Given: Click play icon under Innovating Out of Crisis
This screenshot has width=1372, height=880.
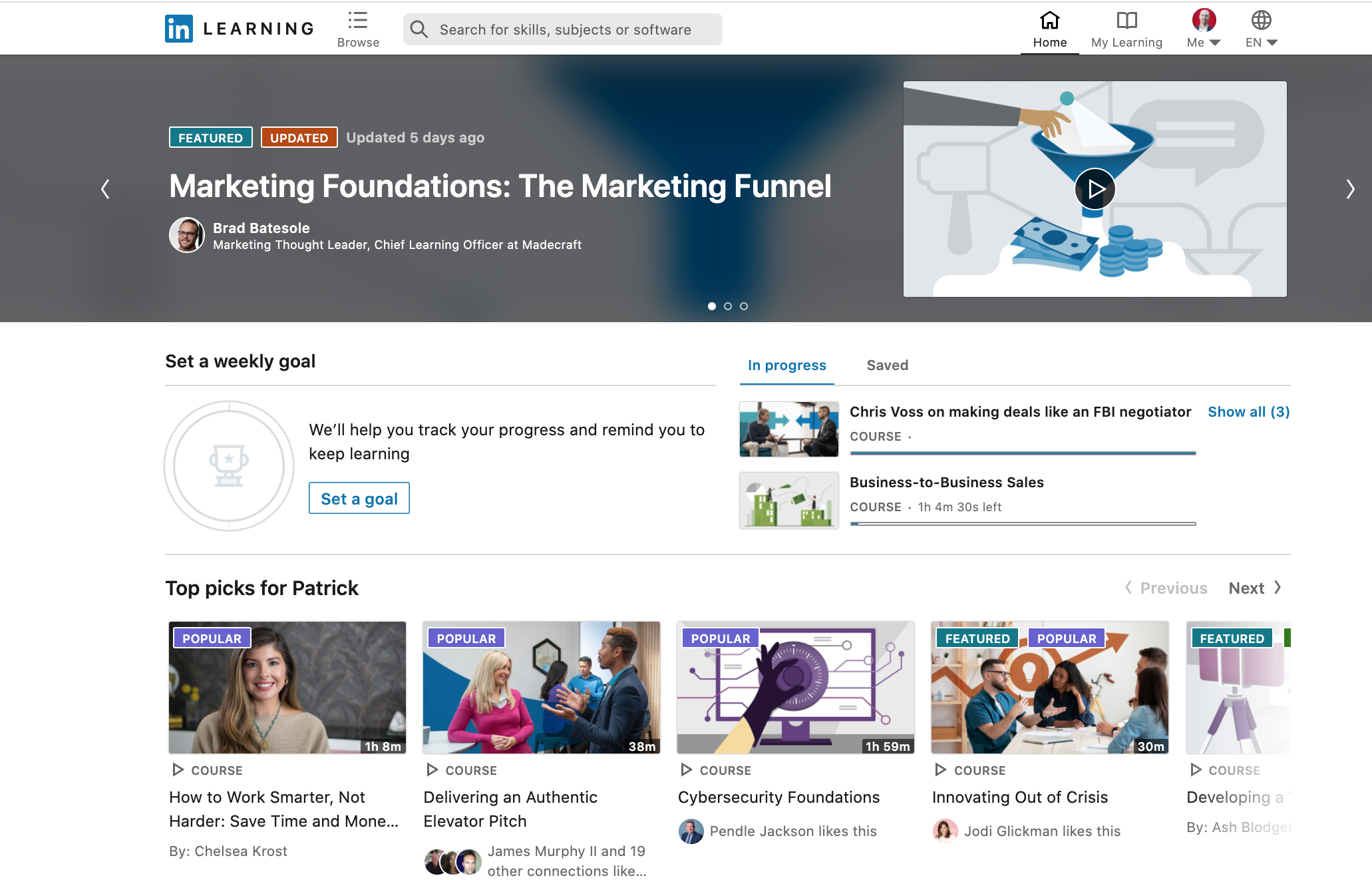Looking at the screenshot, I should 940,770.
